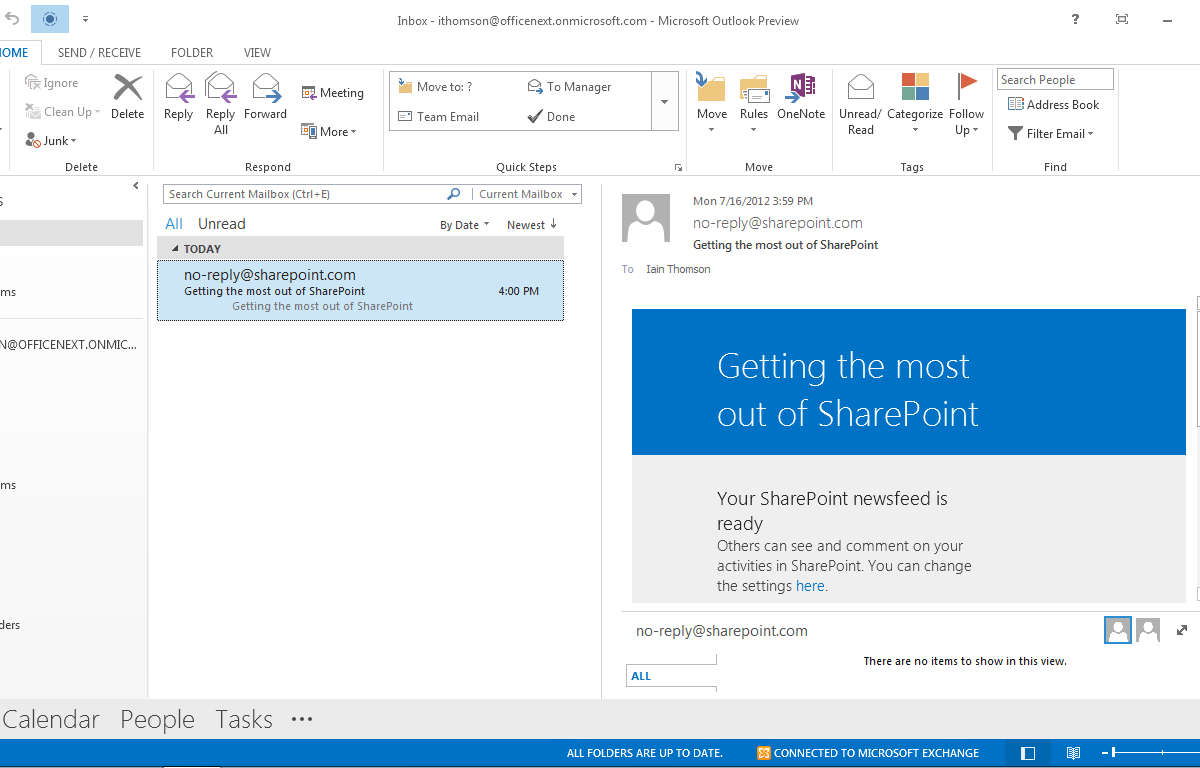The height and width of the screenshot is (768, 1200).
Task: Expand the Quick Steps gallery
Action: (x=665, y=101)
